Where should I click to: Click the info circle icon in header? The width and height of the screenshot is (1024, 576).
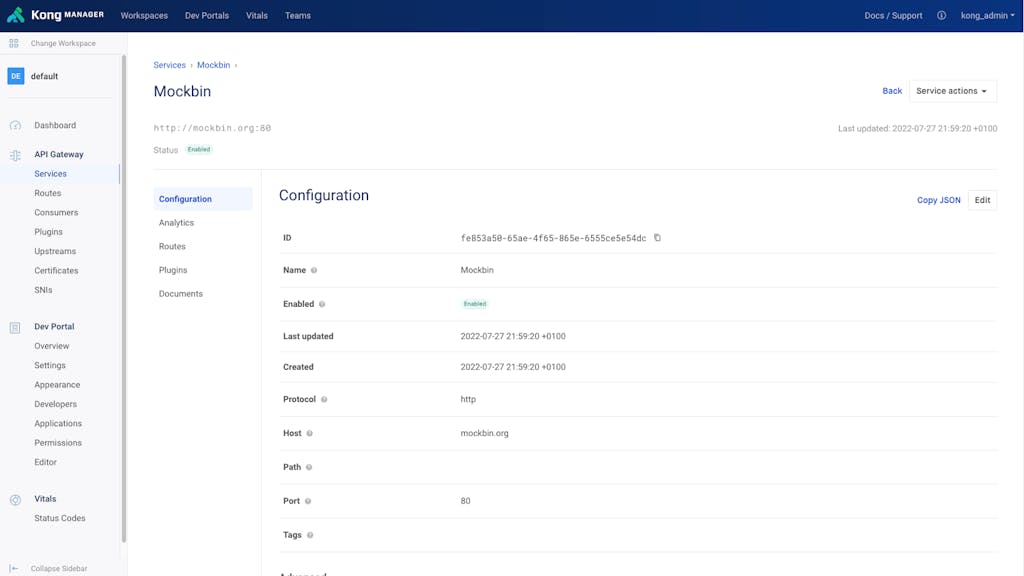(x=941, y=16)
